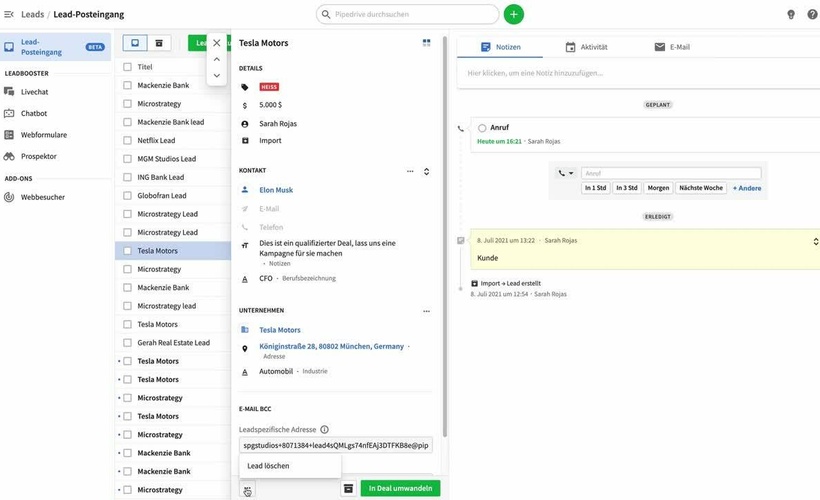Close the Tesla Motors lead panel
The height and width of the screenshot is (500, 820).
point(217,43)
